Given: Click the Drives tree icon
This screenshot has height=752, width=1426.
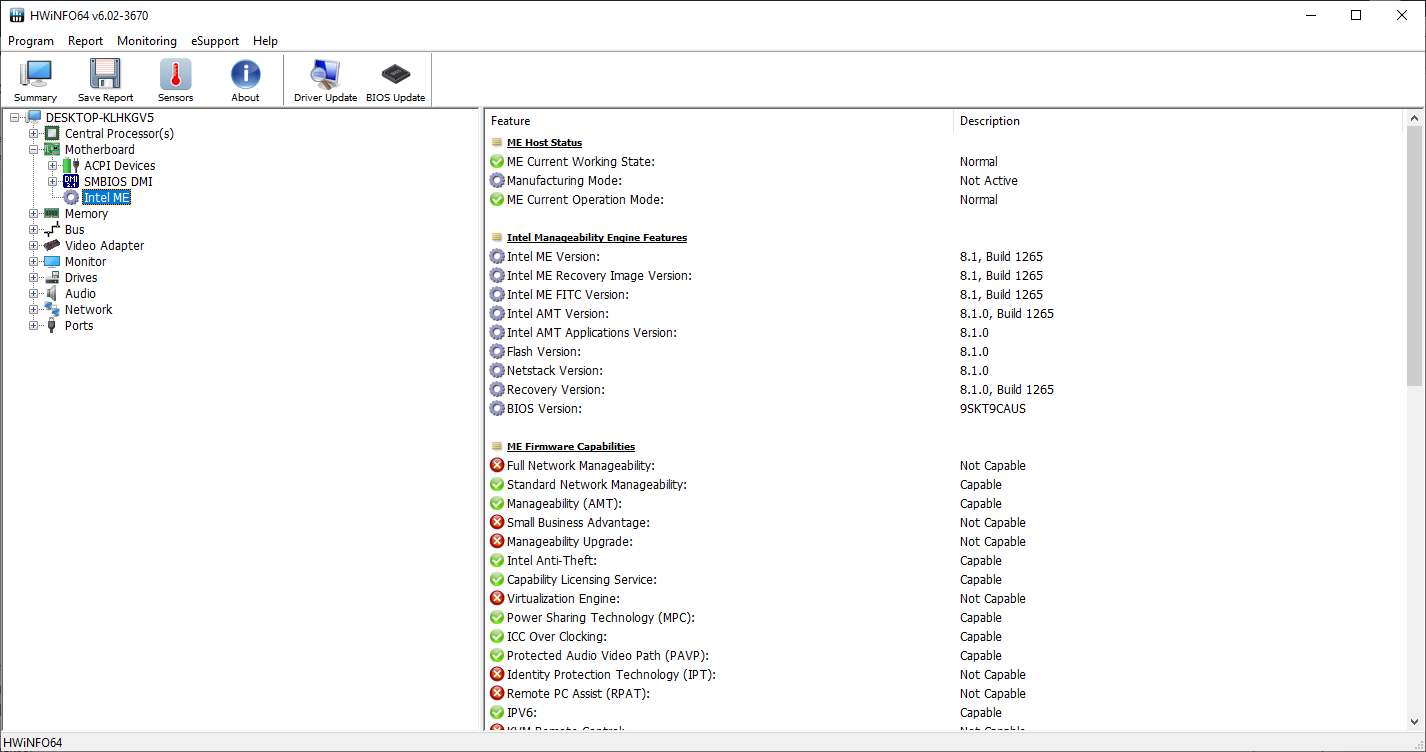Looking at the screenshot, I should click(52, 278).
